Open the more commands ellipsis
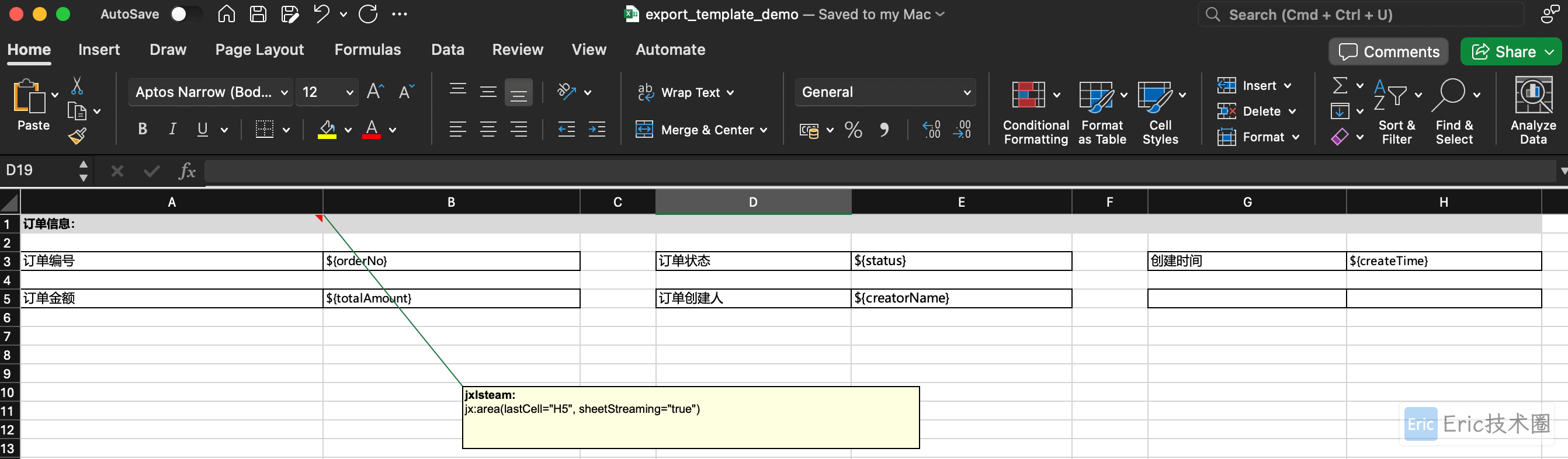This screenshot has height=459, width=1568. [x=400, y=14]
